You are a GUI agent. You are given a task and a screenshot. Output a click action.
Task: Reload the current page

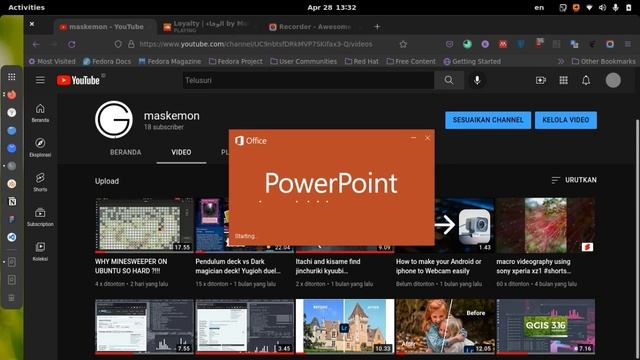[x=72, y=44]
